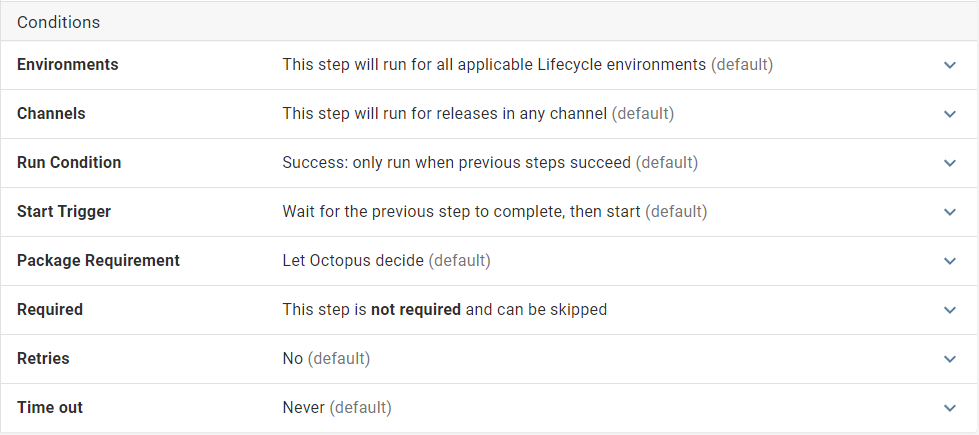Screen dimensions: 979x435
Task: Click the Channels label
Action: click(51, 114)
